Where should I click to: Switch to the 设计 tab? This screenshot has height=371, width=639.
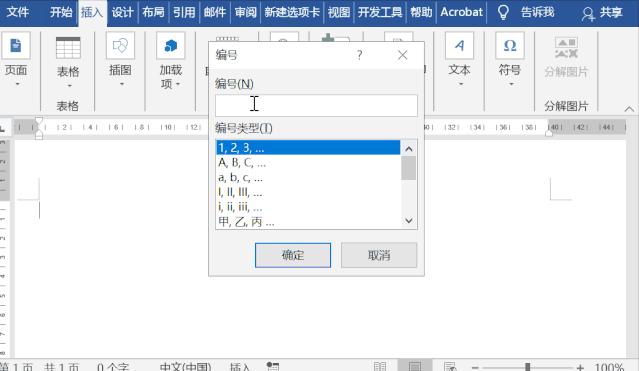[x=122, y=12]
